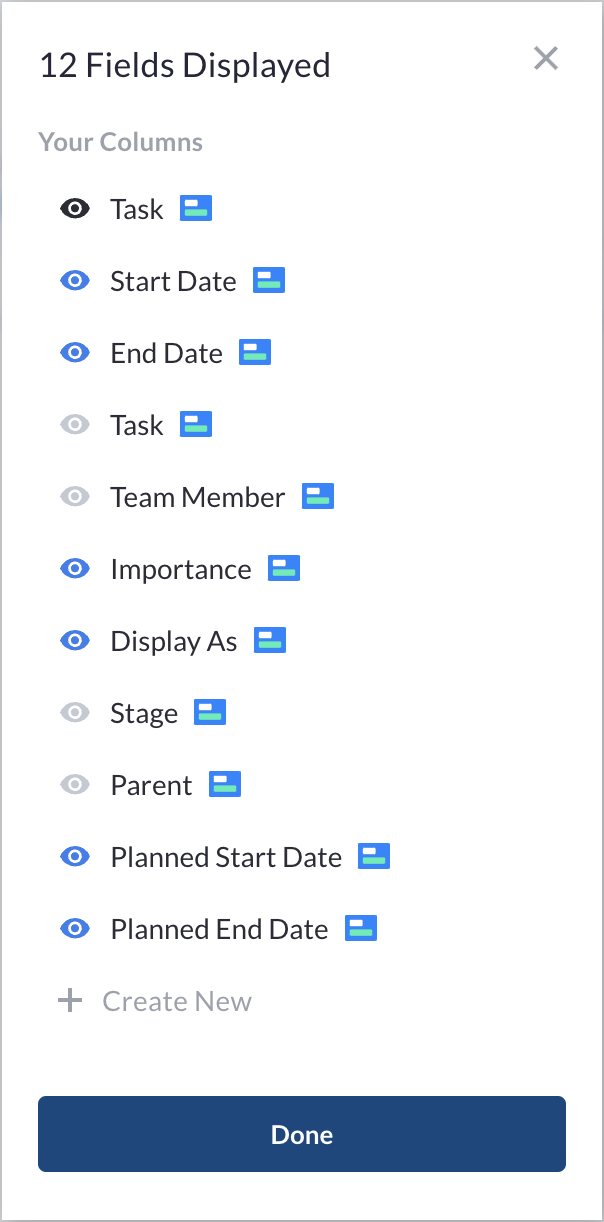Hide the Importance column via eye icon
Image resolution: width=604 pixels, height=1222 pixels.
tap(75, 569)
